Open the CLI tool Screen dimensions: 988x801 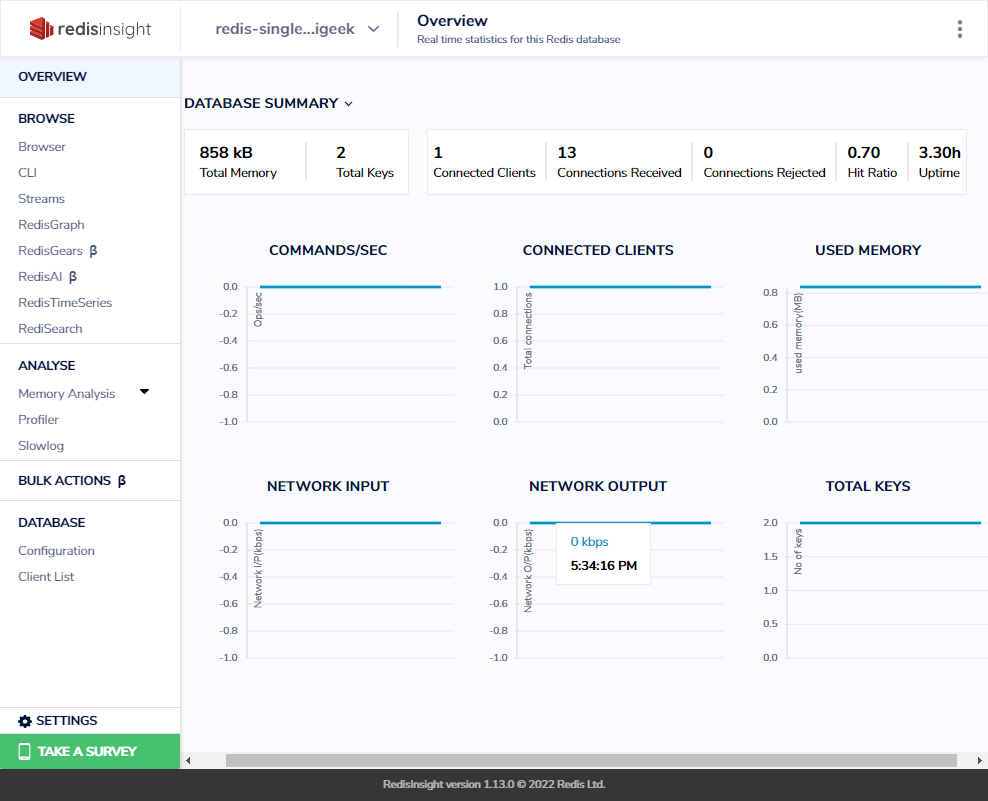click(28, 173)
